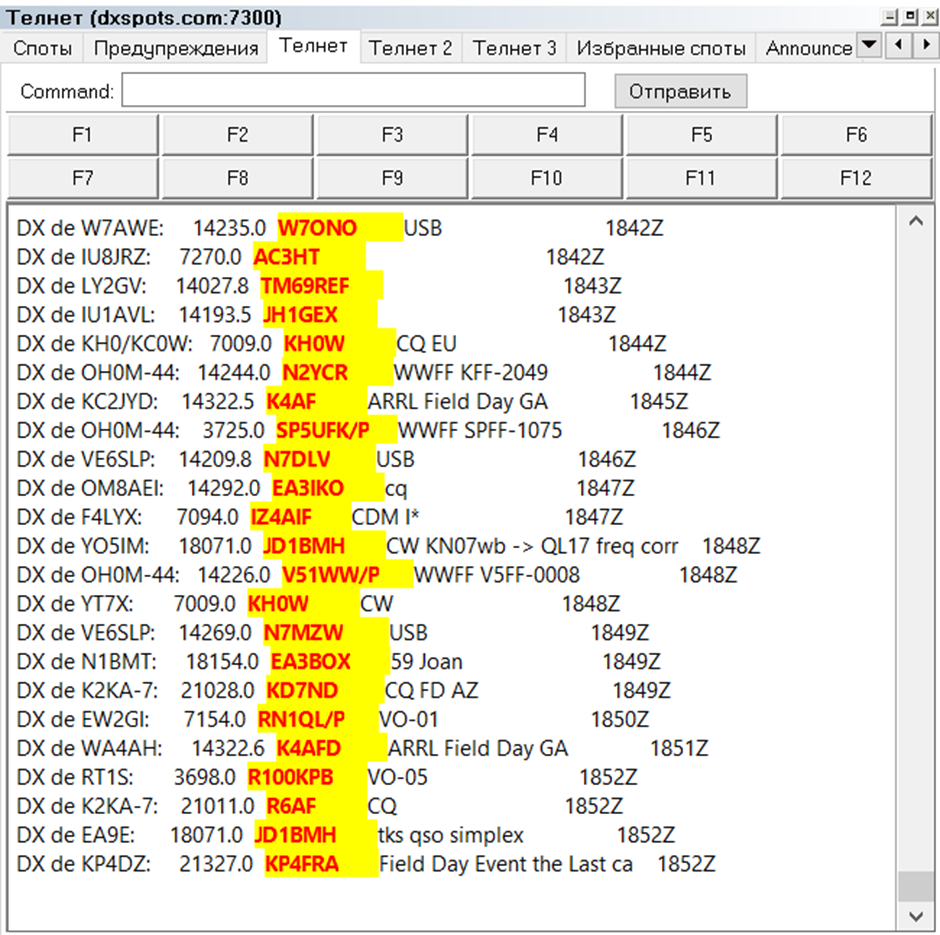Open the Споты tab
The height and width of the screenshot is (935, 940).
[43, 48]
